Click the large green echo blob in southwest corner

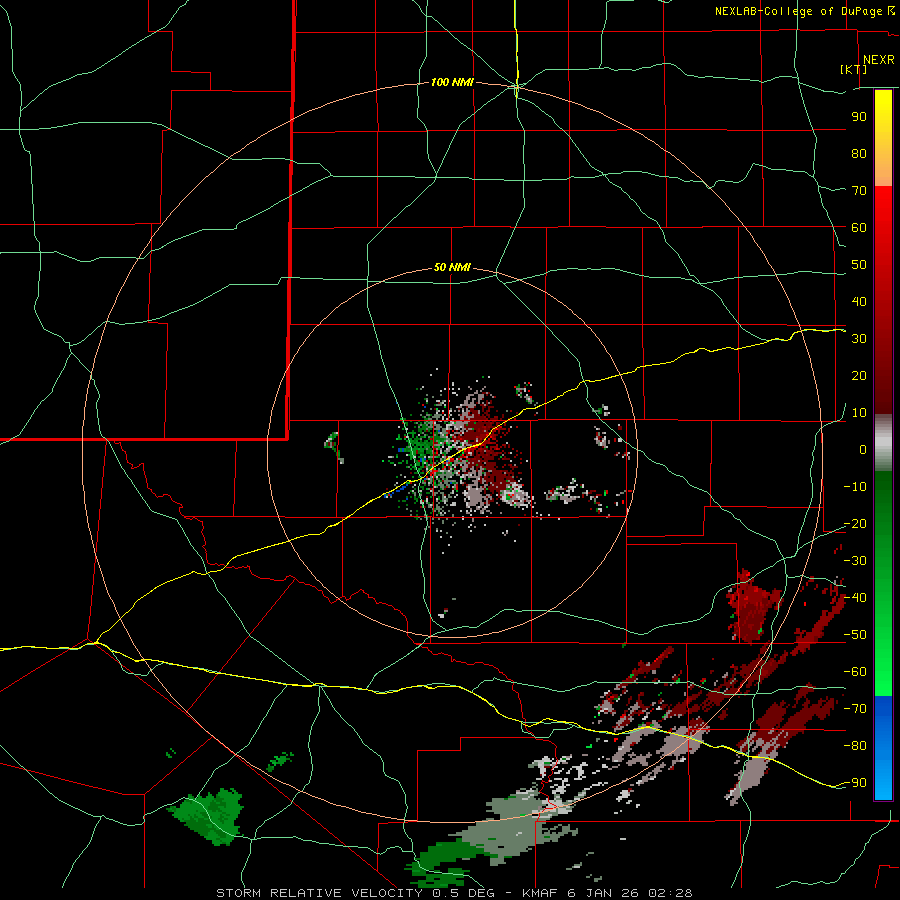pyautogui.click(x=210, y=816)
